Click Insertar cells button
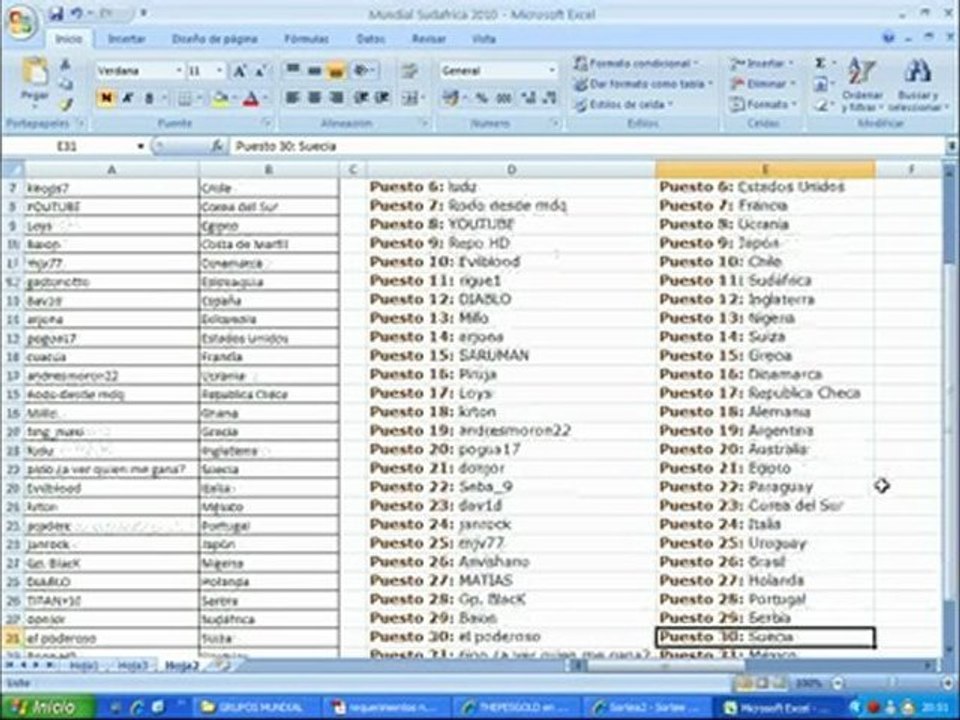960x720 pixels. pyautogui.click(x=761, y=63)
